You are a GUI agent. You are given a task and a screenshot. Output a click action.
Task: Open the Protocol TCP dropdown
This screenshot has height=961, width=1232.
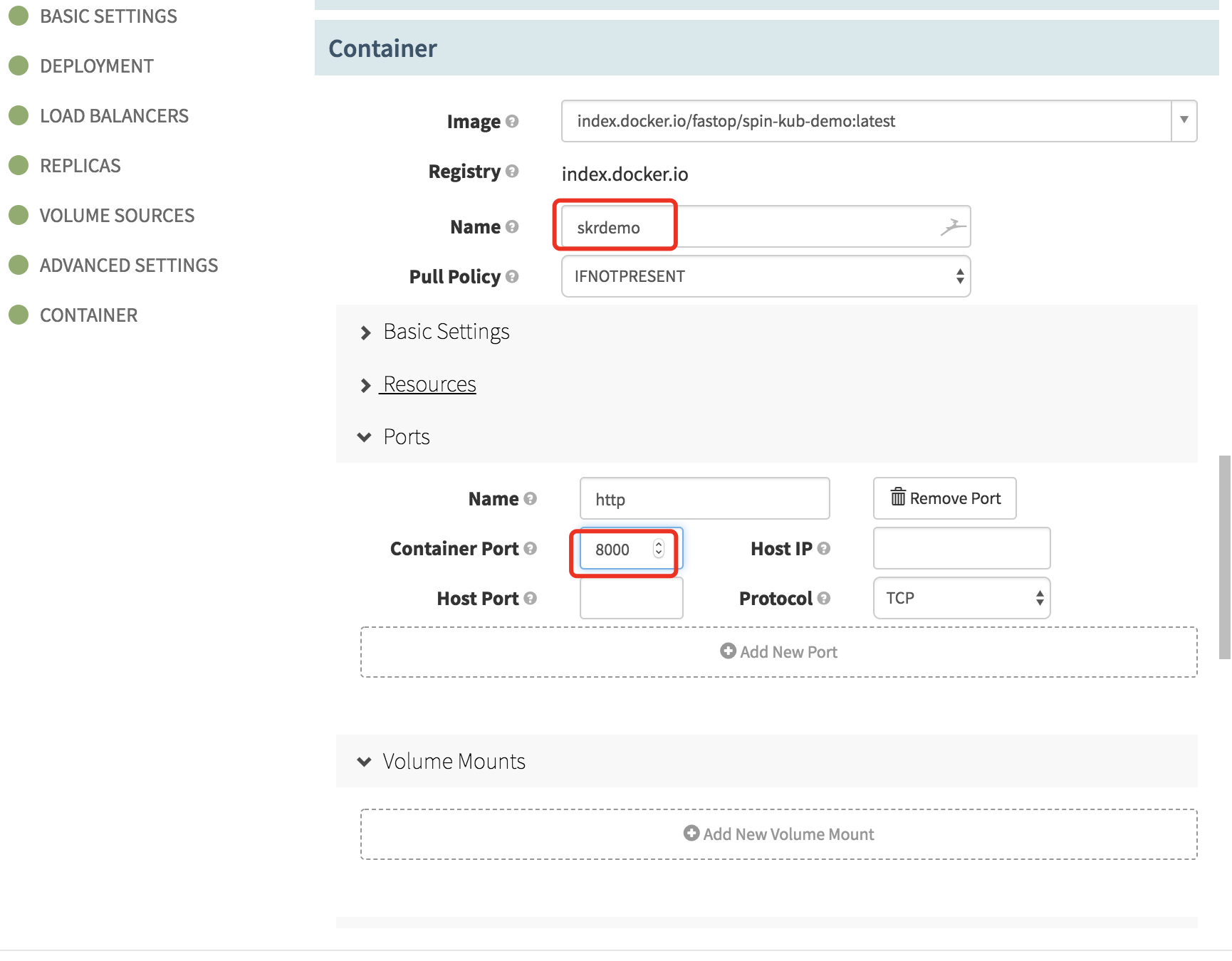coord(961,598)
